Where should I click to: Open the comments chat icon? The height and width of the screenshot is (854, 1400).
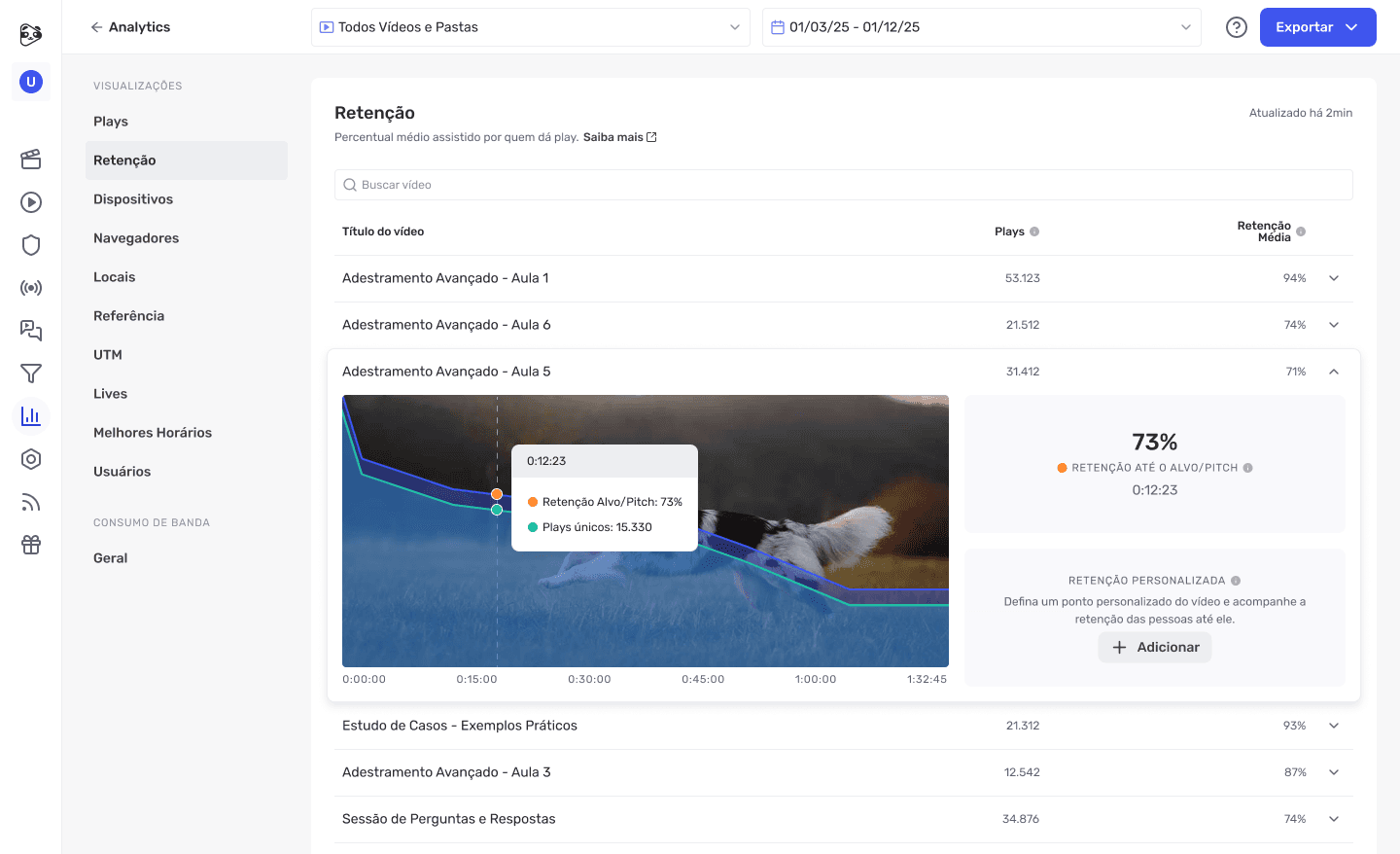pos(30,331)
